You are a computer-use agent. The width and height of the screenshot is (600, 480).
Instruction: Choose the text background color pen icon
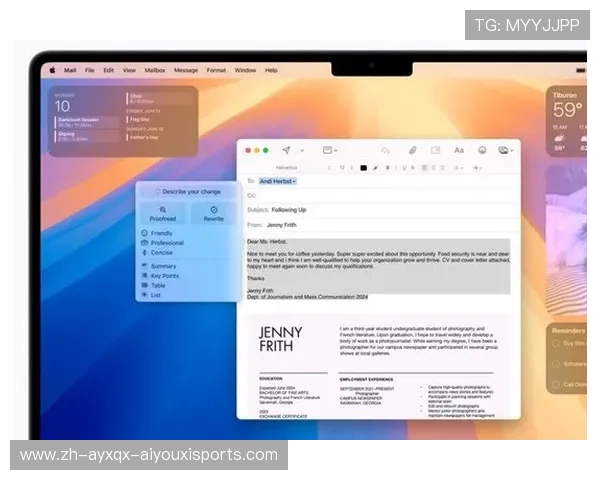375,168
